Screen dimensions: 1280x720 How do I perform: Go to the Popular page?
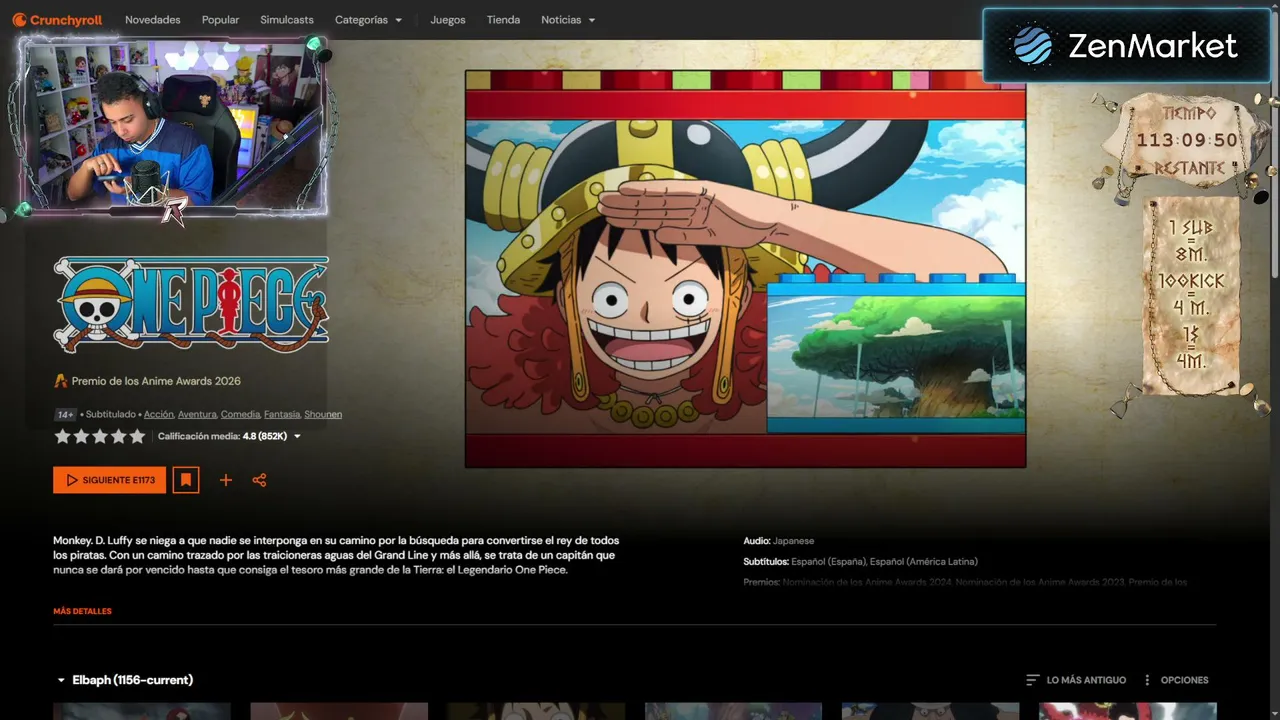pyautogui.click(x=220, y=20)
